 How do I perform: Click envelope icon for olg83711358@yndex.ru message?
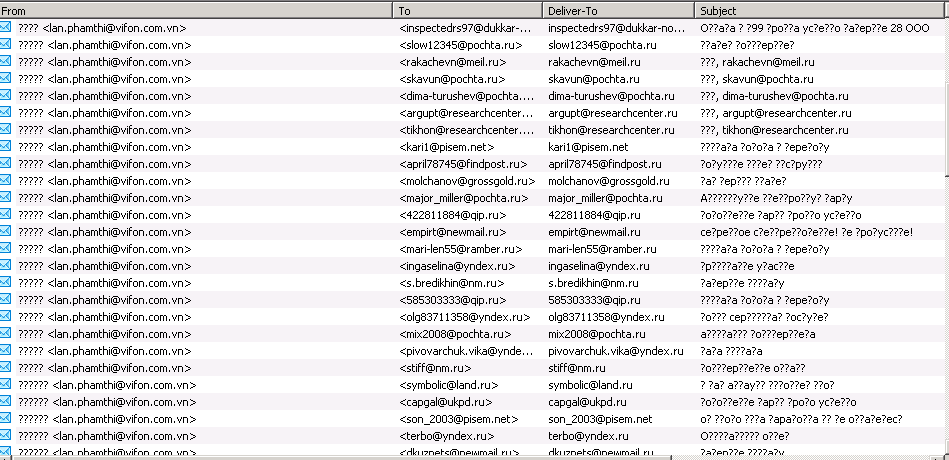5,315
